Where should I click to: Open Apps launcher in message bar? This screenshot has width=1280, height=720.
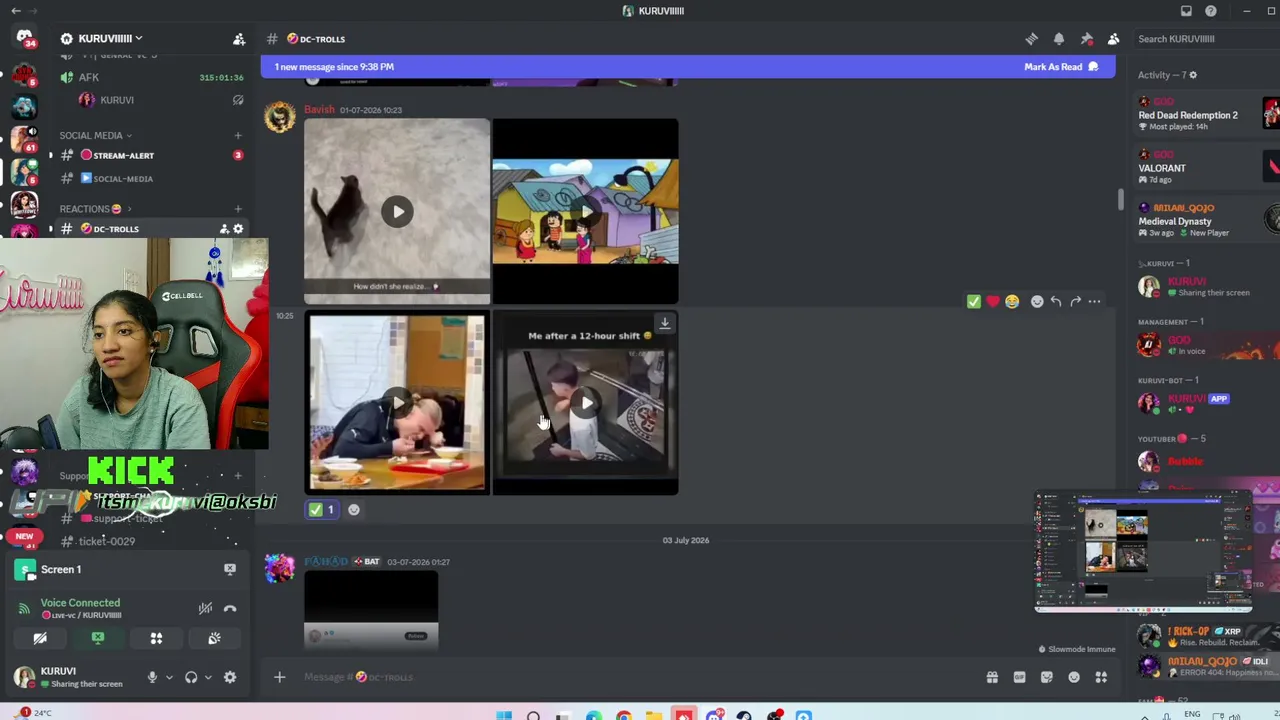click(1101, 677)
